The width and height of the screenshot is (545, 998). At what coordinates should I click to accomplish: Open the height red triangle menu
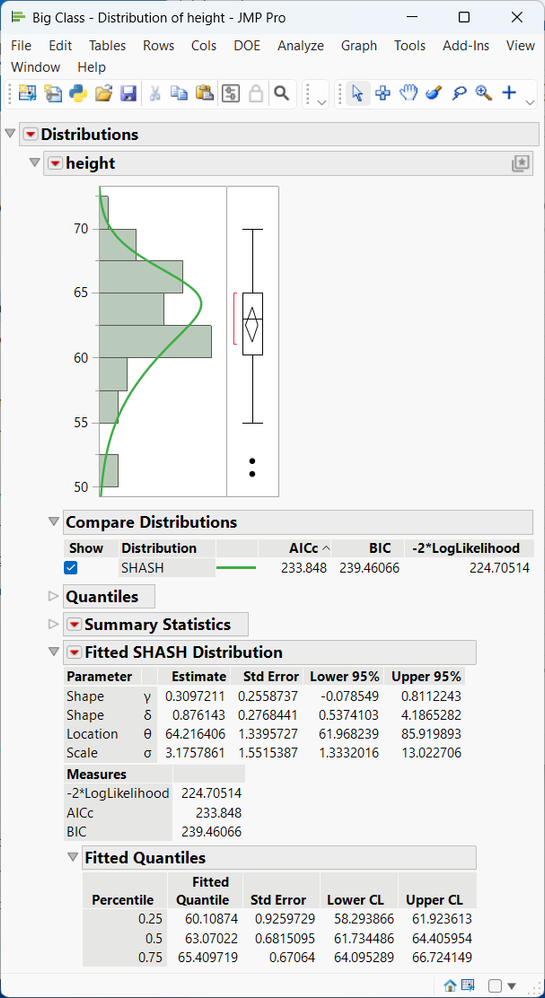point(55,164)
